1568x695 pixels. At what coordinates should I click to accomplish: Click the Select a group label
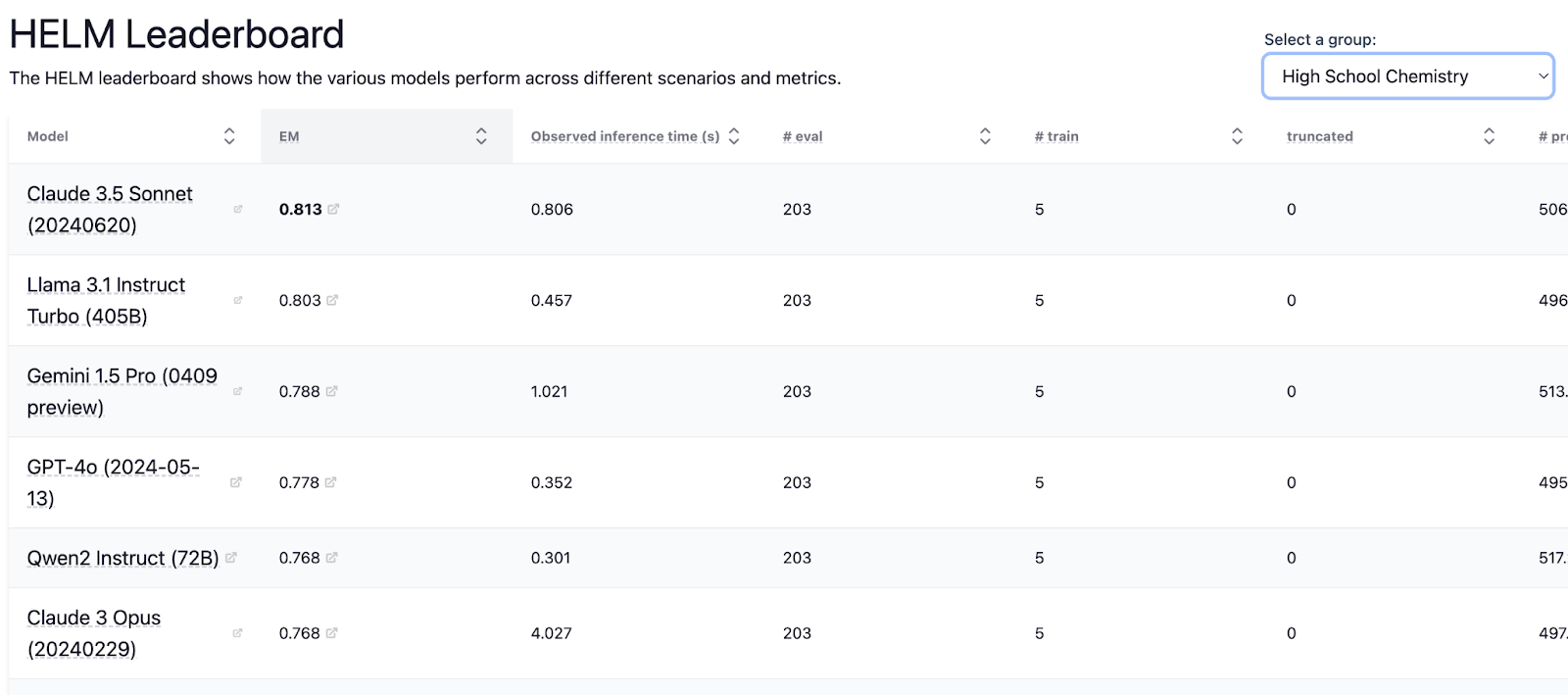pyautogui.click(x=1320, y=39)
